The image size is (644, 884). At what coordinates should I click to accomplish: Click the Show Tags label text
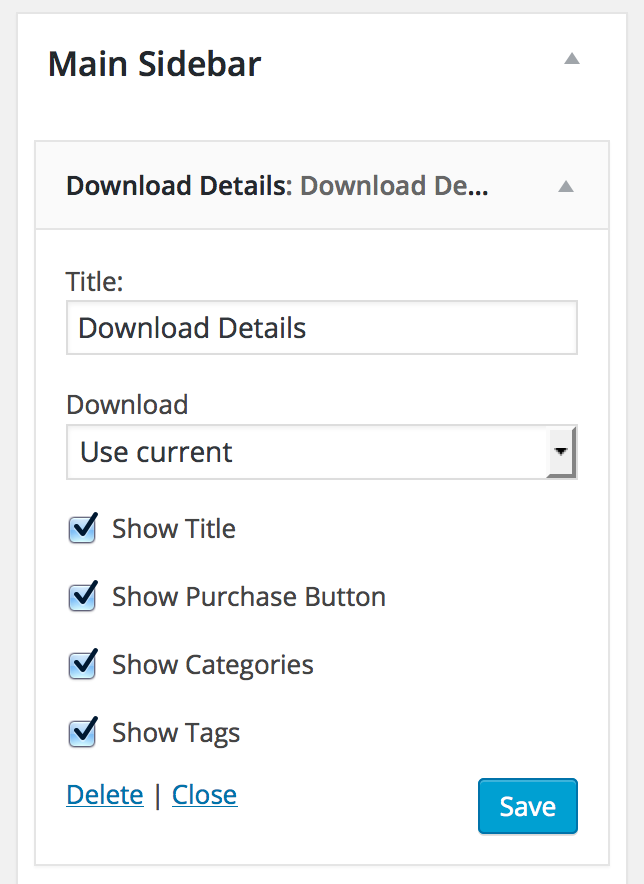pos(176,733)
